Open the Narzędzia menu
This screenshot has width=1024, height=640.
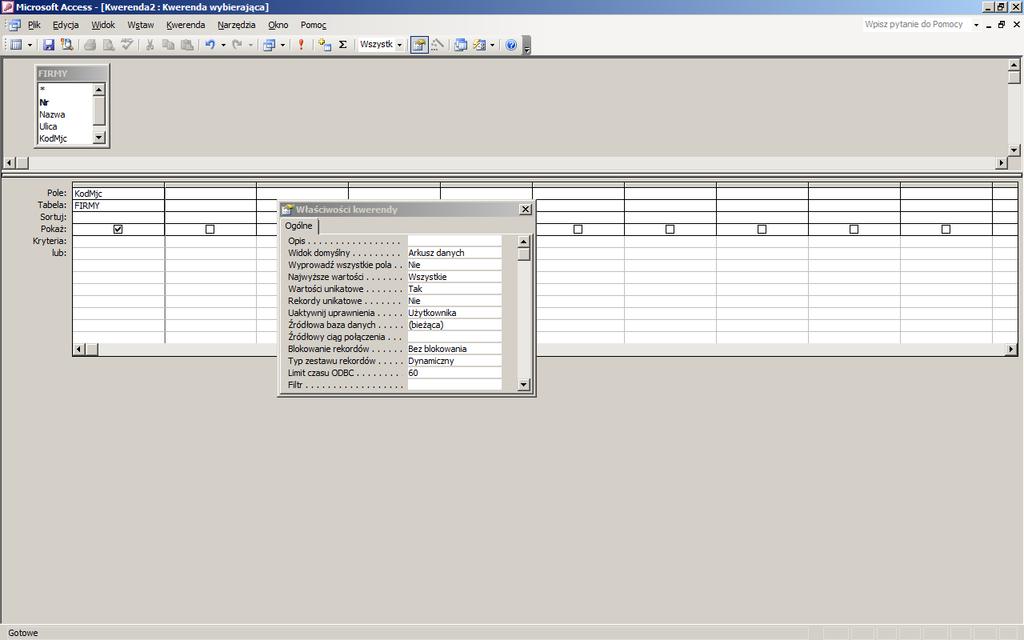[x=236, y=25]
